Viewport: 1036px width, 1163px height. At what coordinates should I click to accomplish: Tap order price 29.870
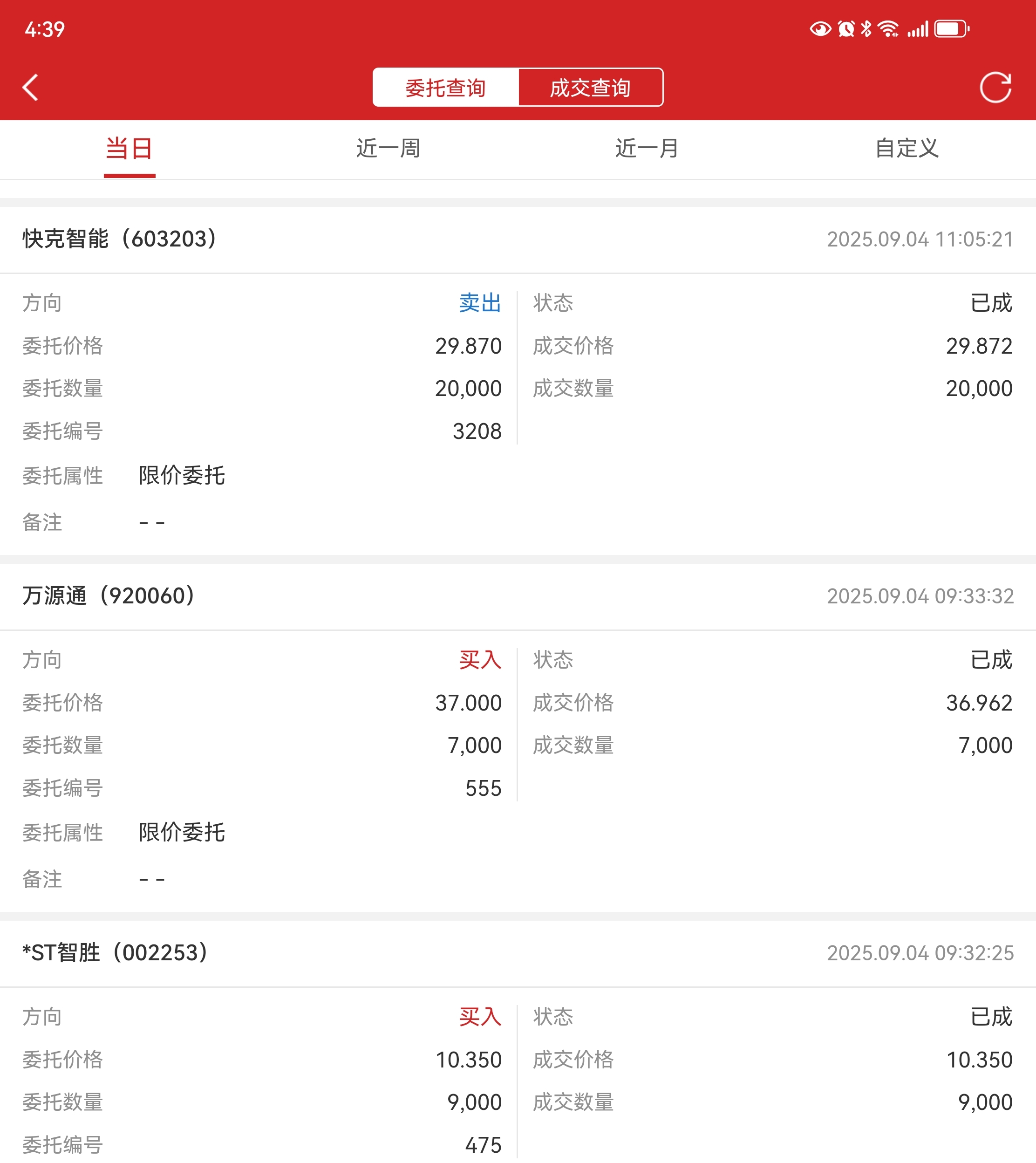point(469,346)
